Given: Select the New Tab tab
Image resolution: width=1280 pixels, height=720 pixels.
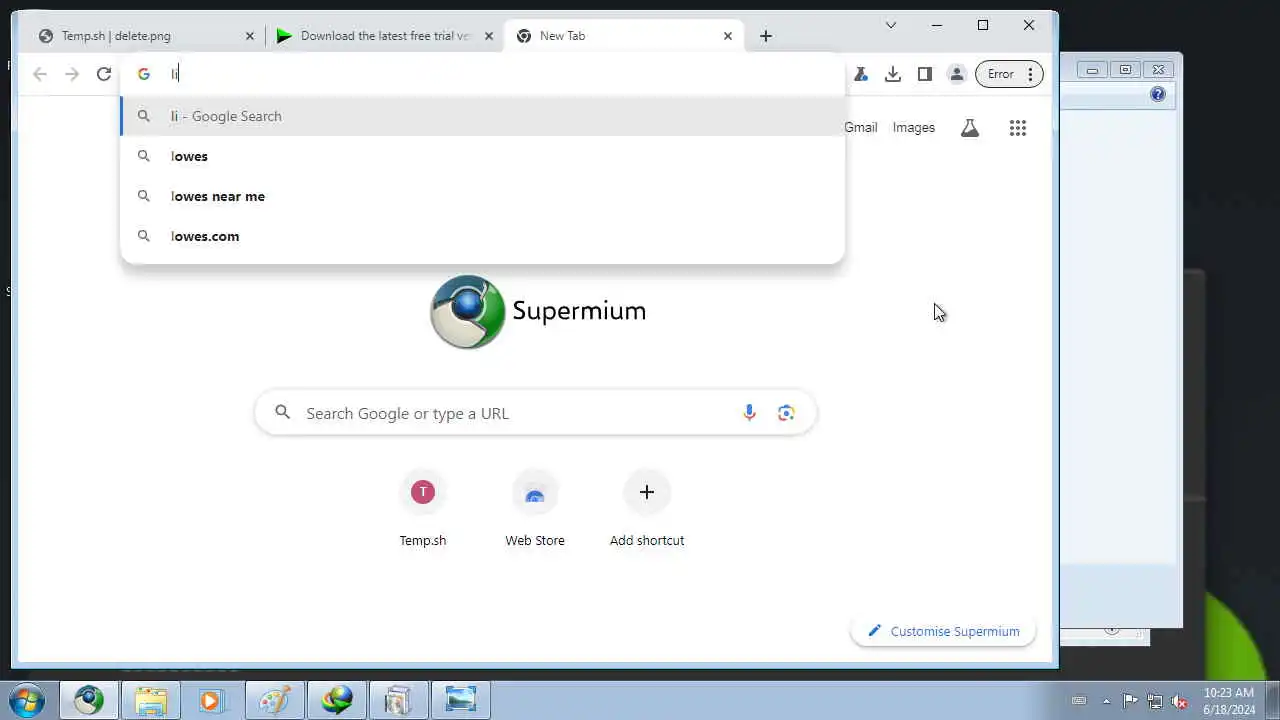Looking at the screenshot, I should coord(624,36).
